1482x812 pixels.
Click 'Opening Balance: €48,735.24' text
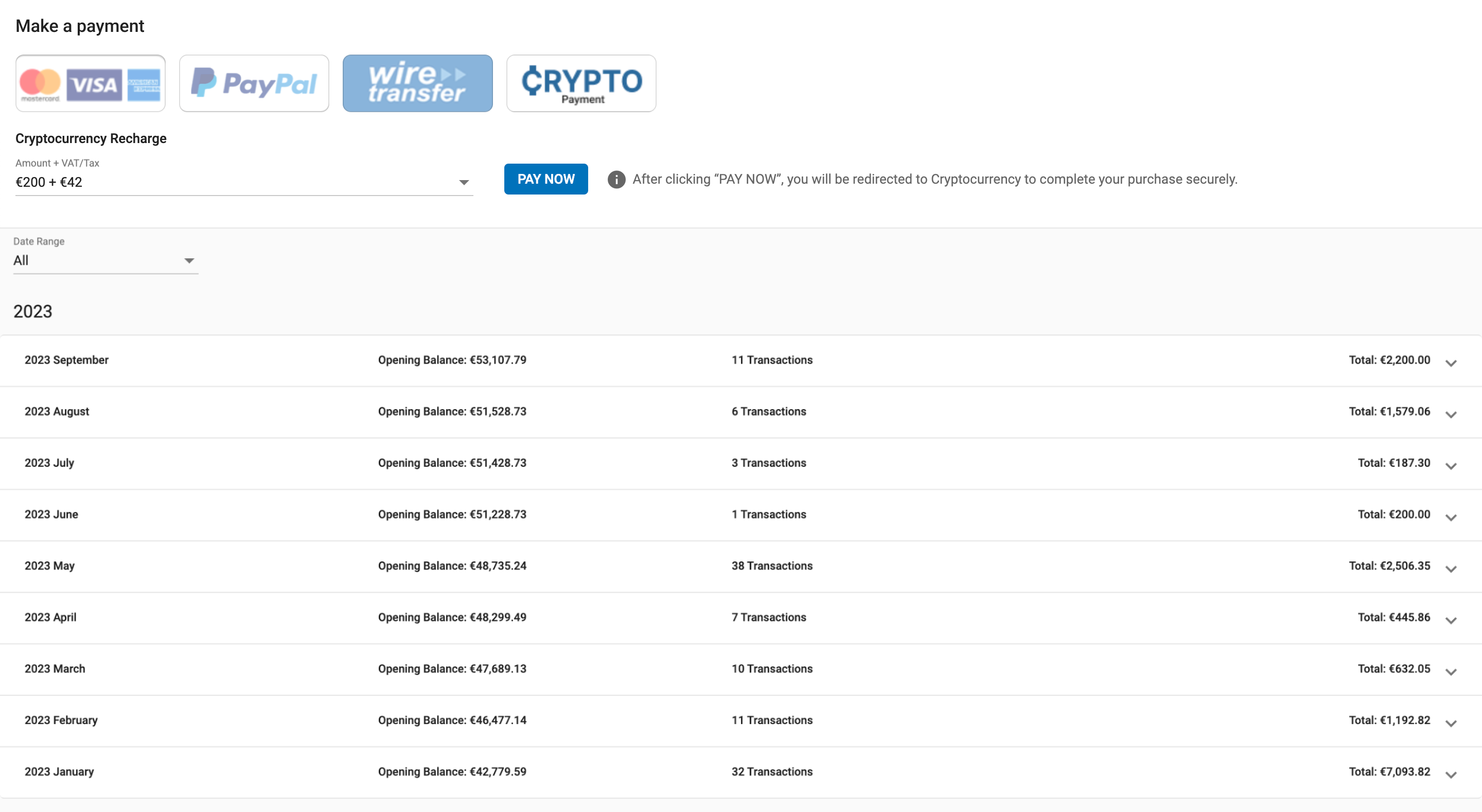pyautogui.click(x=452, y=566)
